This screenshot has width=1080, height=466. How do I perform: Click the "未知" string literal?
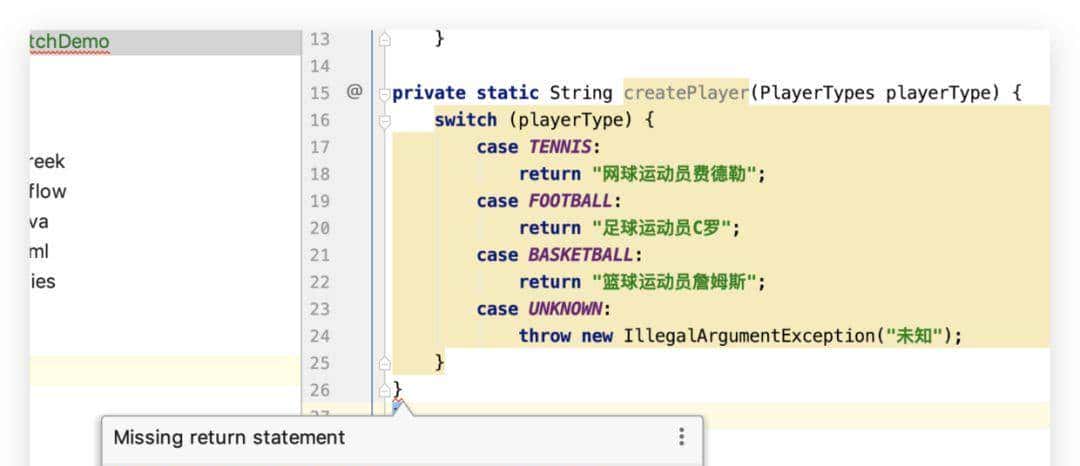click(x=914, y=336)
